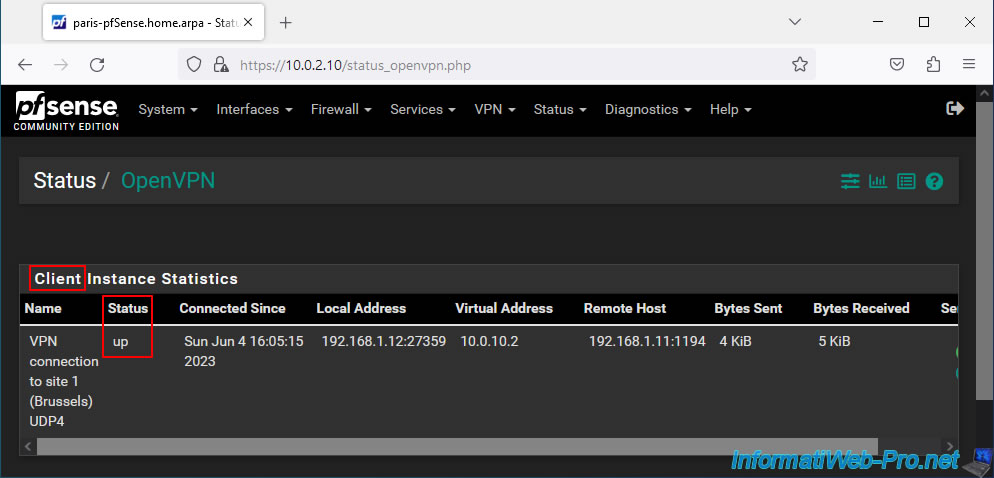Screen dimensions: 994x478
Task: Open browser extensions puzzle icon
Action: point(933,65)
